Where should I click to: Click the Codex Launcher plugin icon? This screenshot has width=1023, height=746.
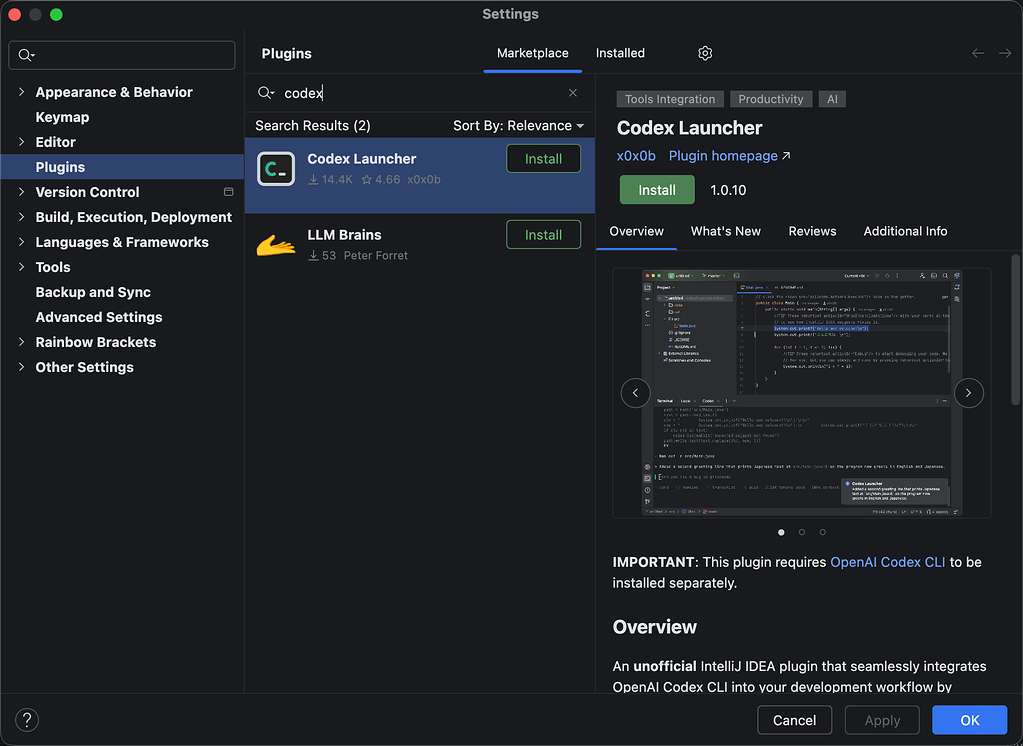pos(276,168)
